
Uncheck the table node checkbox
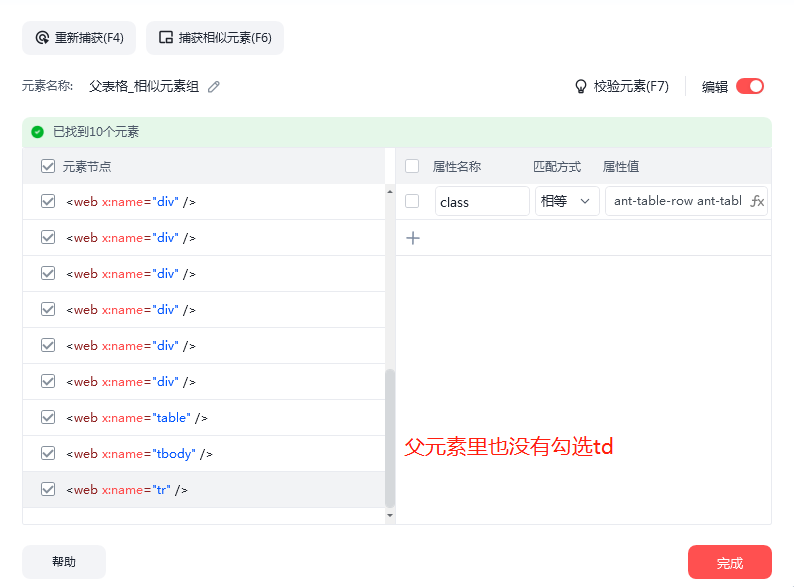tap(48, 417)
